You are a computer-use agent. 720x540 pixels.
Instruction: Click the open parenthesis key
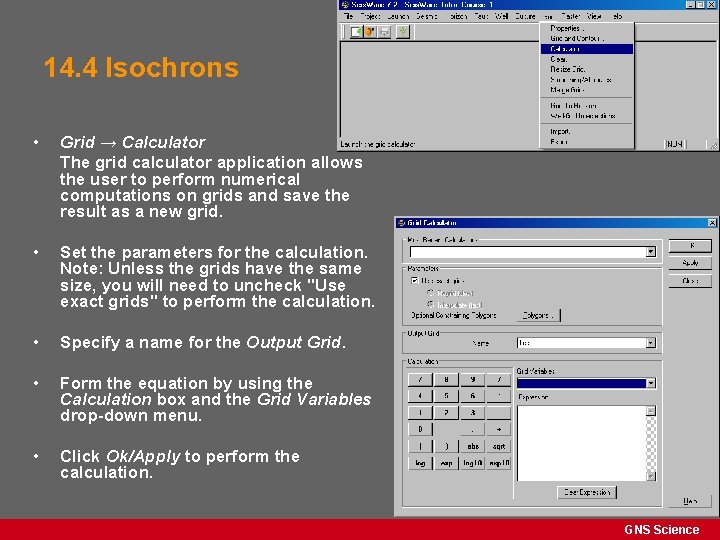tap(420, 446)
